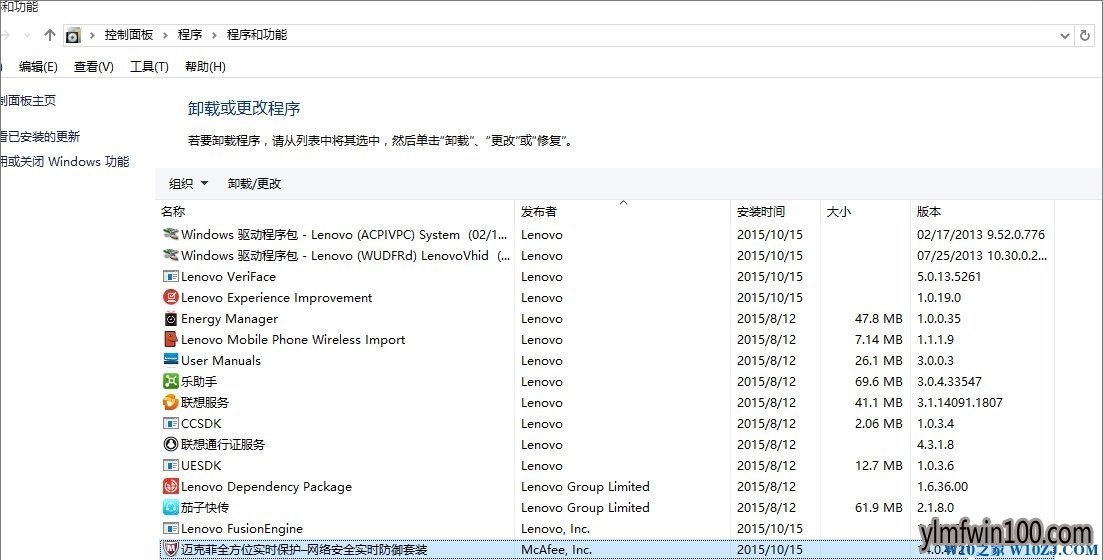This screenshot has height=560, width=1103.
Task: Click the 联想通行证服务 program icon
Action: (170, 445)
